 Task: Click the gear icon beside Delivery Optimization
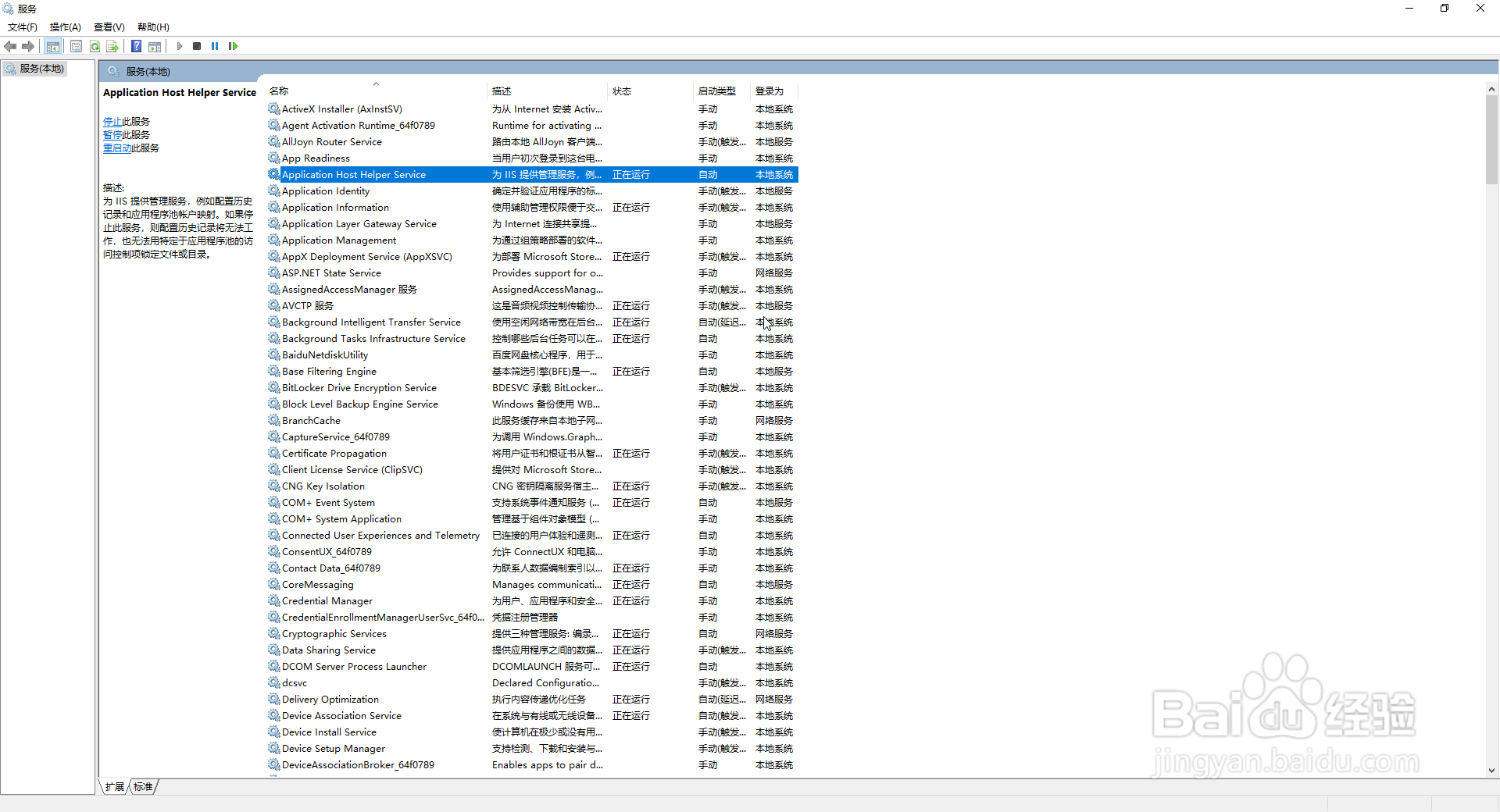pyautogui.click(x=274, y=700)
